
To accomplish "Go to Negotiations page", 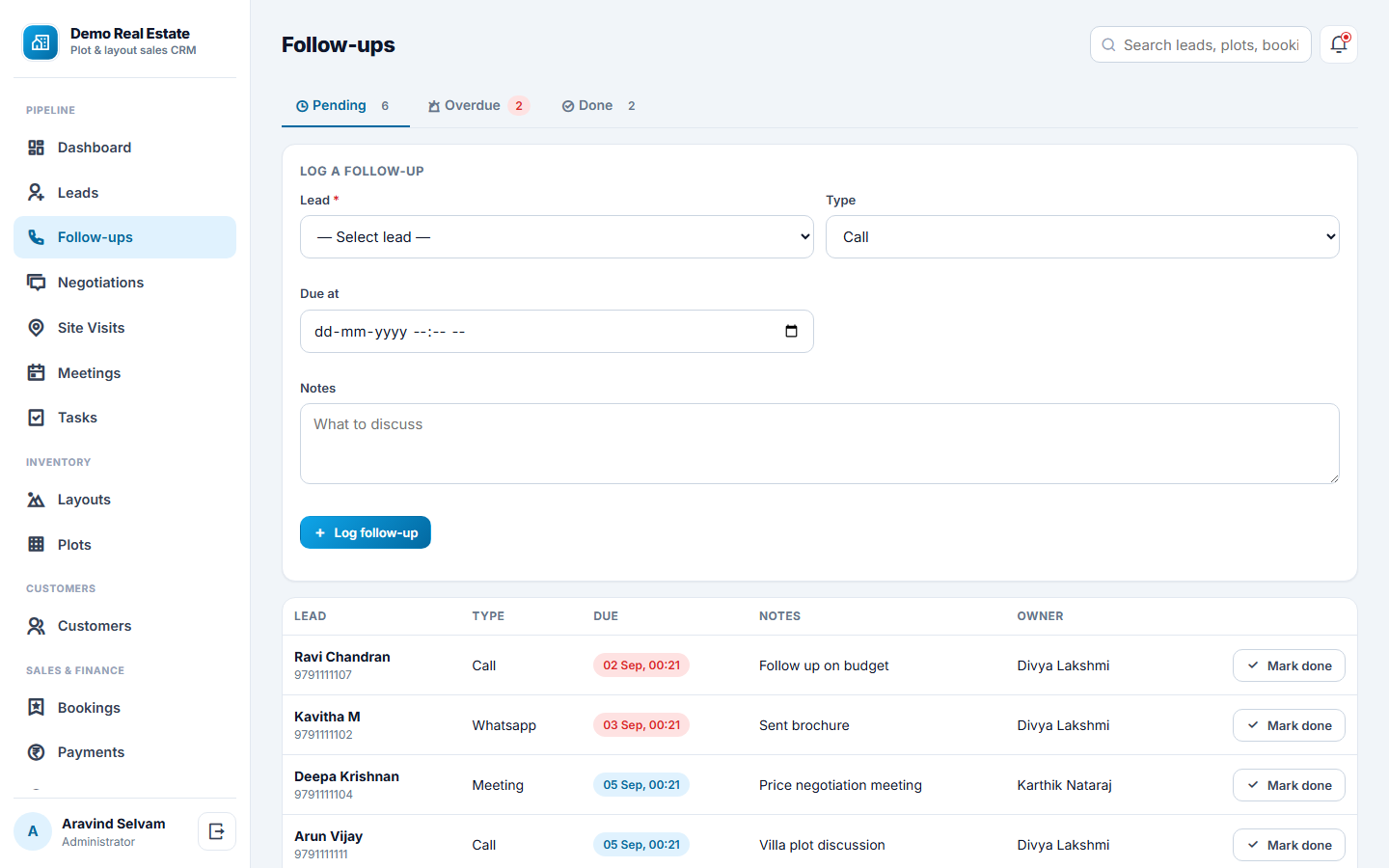I will click(124, 283).
